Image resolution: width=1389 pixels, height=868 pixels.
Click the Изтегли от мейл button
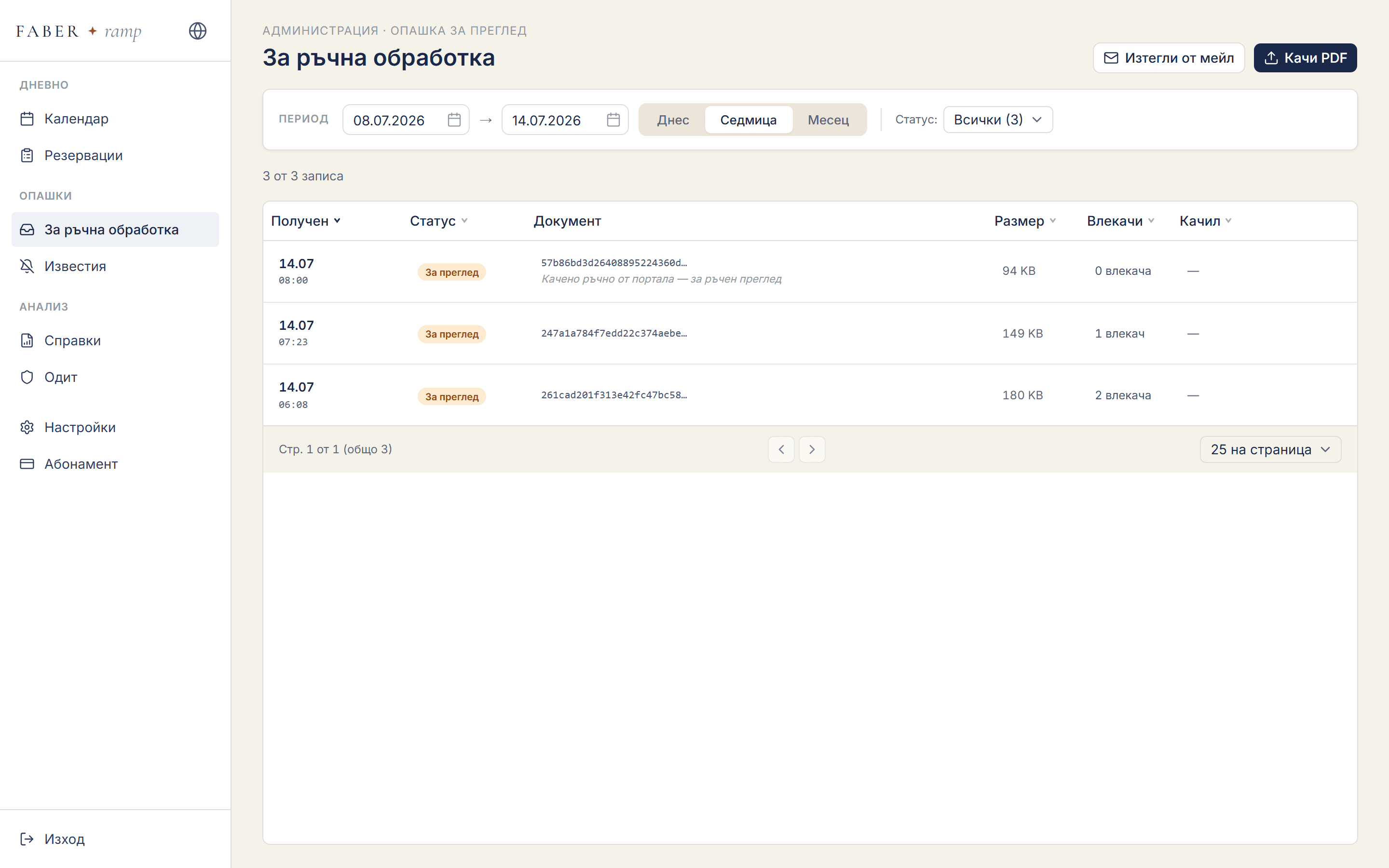(1169, 58)
